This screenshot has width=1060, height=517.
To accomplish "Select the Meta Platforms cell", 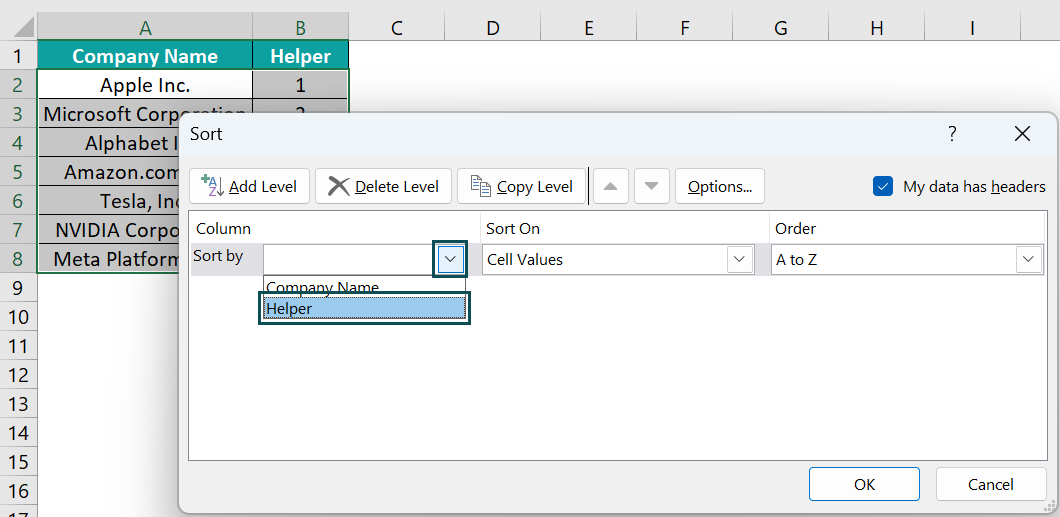I will (107, 259).
